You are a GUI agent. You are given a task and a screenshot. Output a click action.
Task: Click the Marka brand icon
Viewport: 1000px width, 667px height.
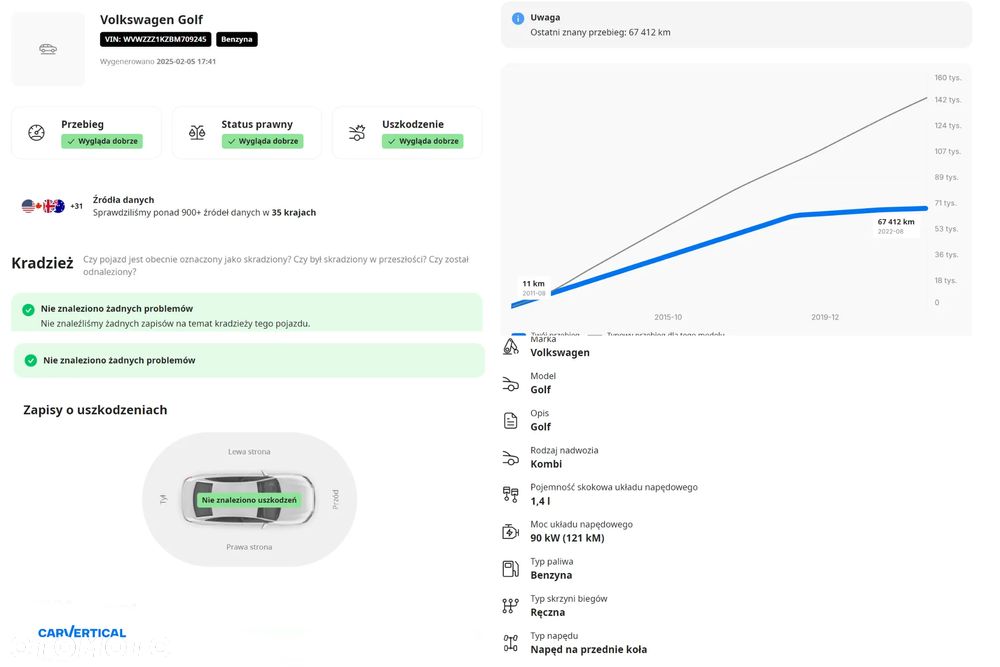point(511,346)
